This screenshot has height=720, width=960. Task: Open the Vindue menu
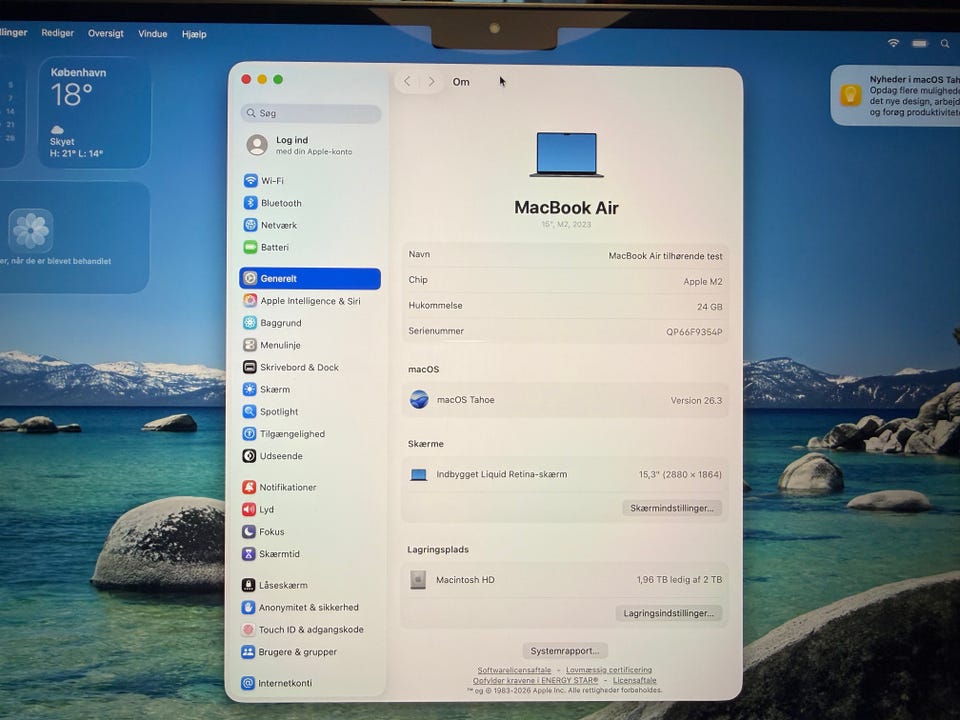[x=152, y=34]
